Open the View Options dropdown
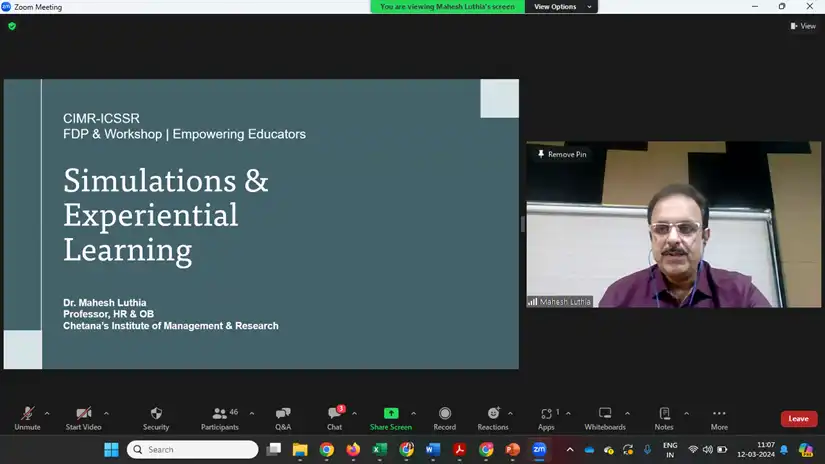 pos(562,7)
